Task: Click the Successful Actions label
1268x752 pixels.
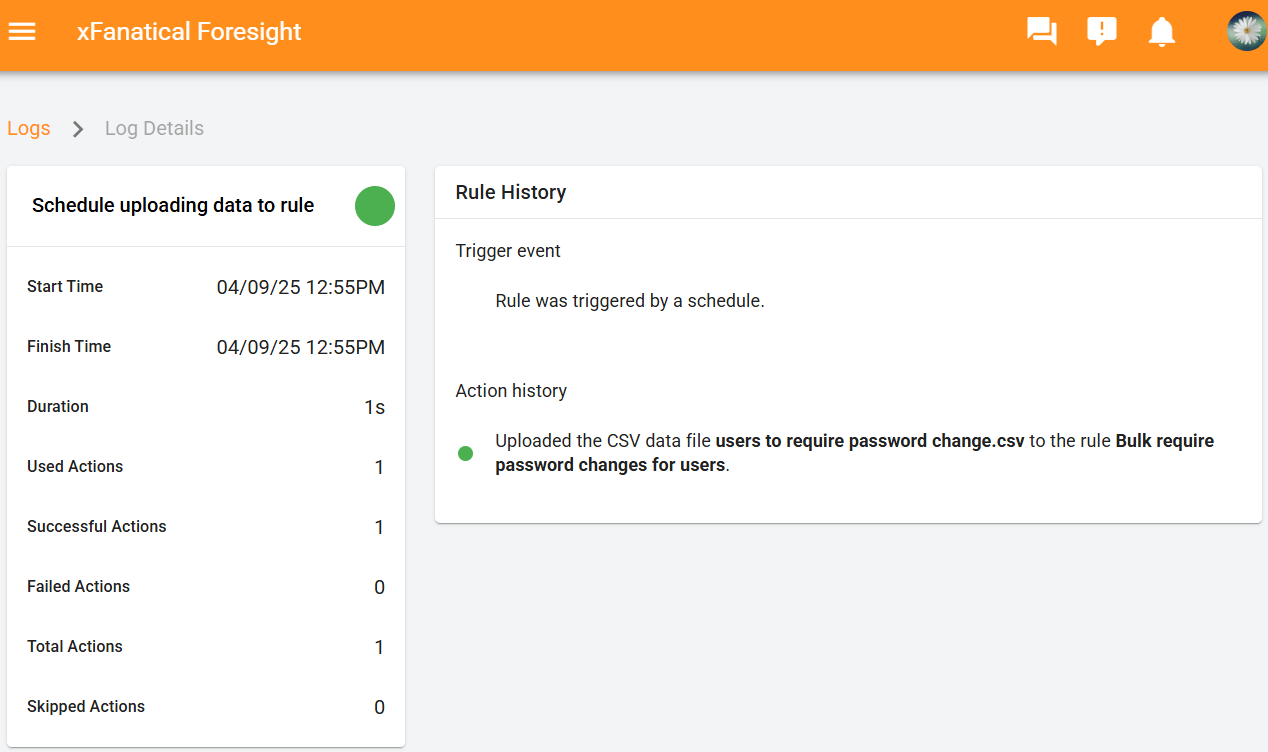Action: 97,527
